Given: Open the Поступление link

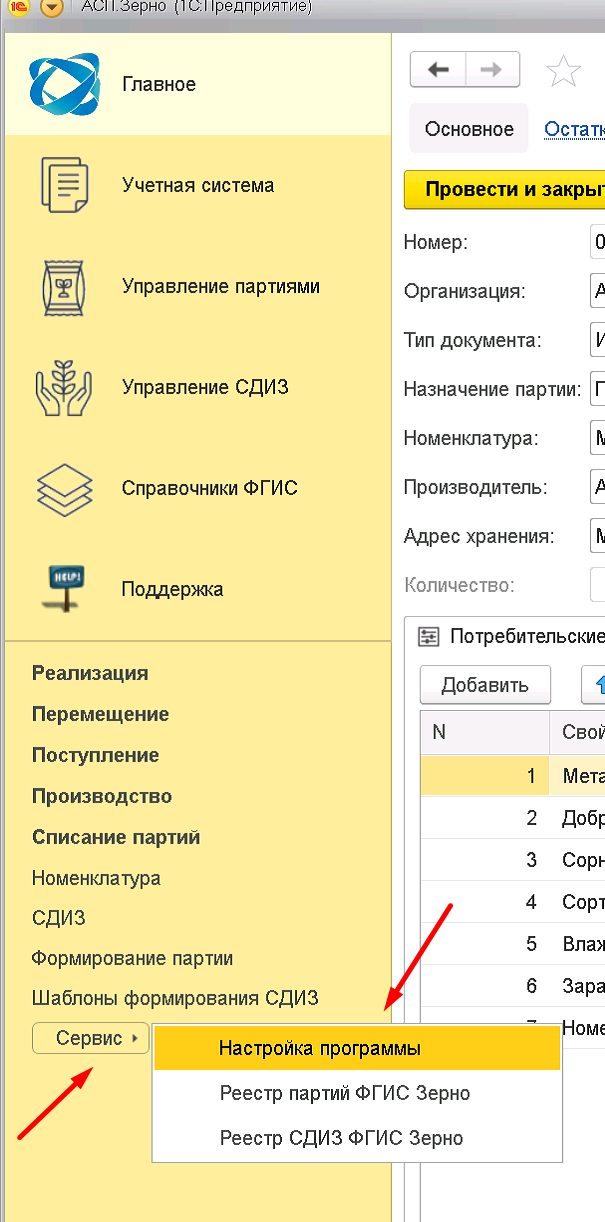Looking at the screenshot, I should [95, 755].
